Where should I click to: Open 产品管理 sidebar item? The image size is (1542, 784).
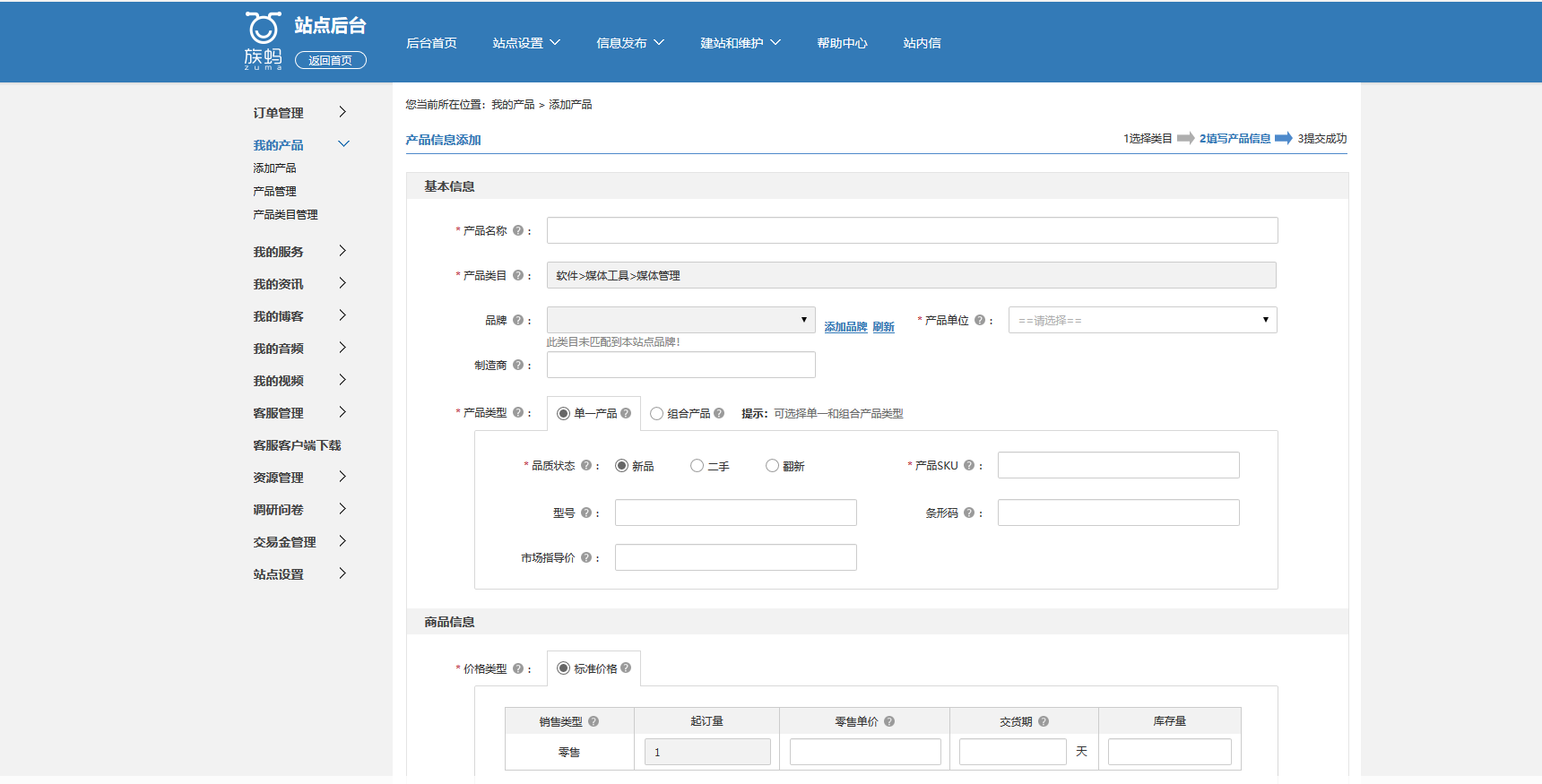tap(274, 192)
